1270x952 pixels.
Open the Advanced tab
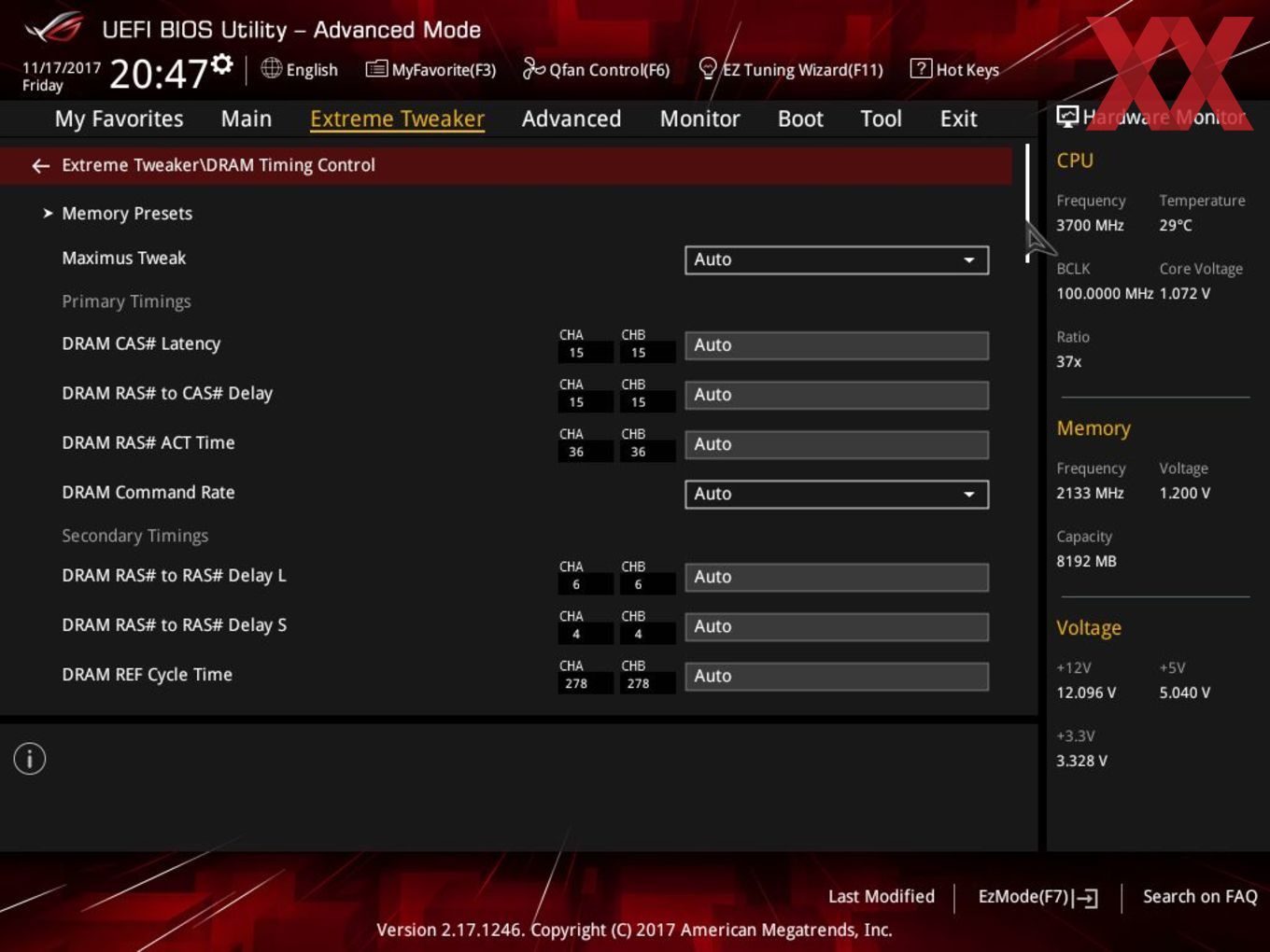point(571,119)
